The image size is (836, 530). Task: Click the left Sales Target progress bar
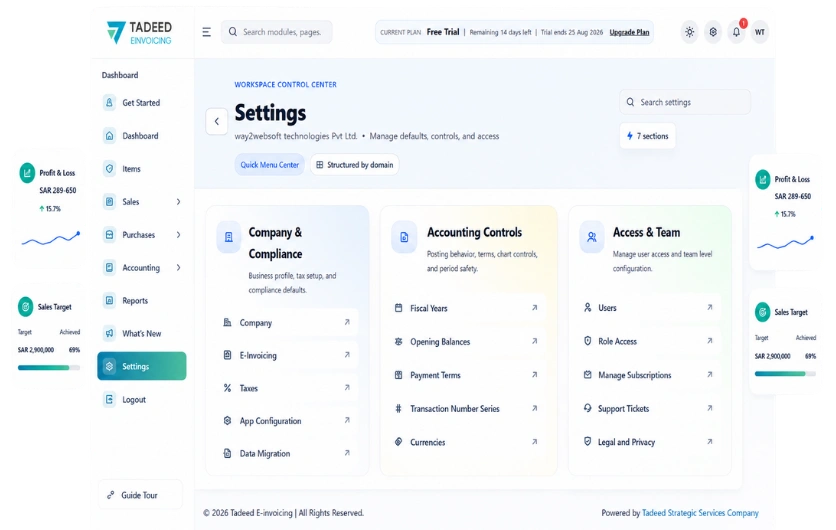click(x=49, y=367)
